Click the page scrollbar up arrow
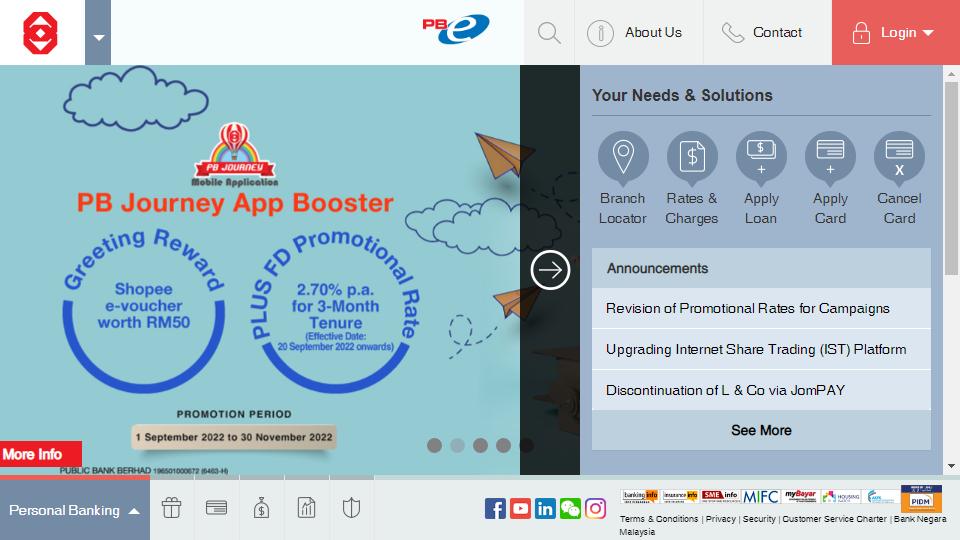960x540 pixels. point(951,73)
